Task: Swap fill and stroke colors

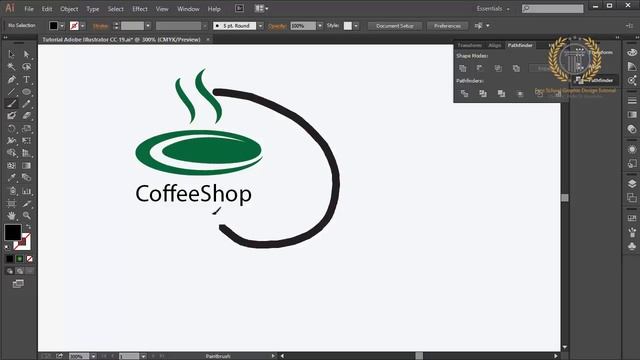Action: click(x=28, y=227)
